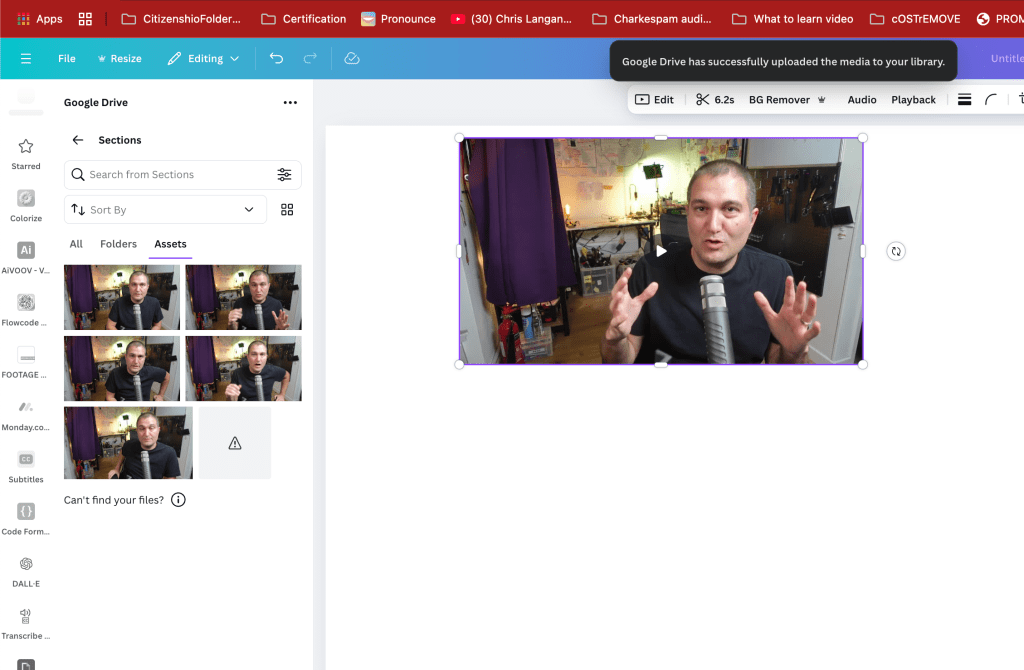Redo the last action
Image resolution: width=1024 pixels, height=670 pixels.
310,59
